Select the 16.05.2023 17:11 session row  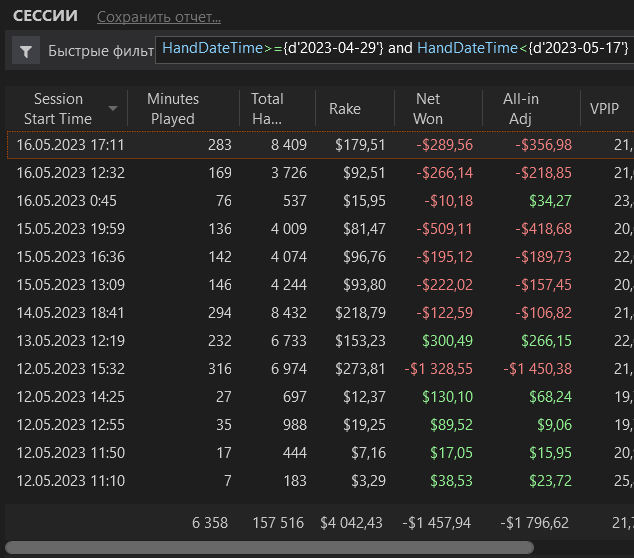click(320, 145)
